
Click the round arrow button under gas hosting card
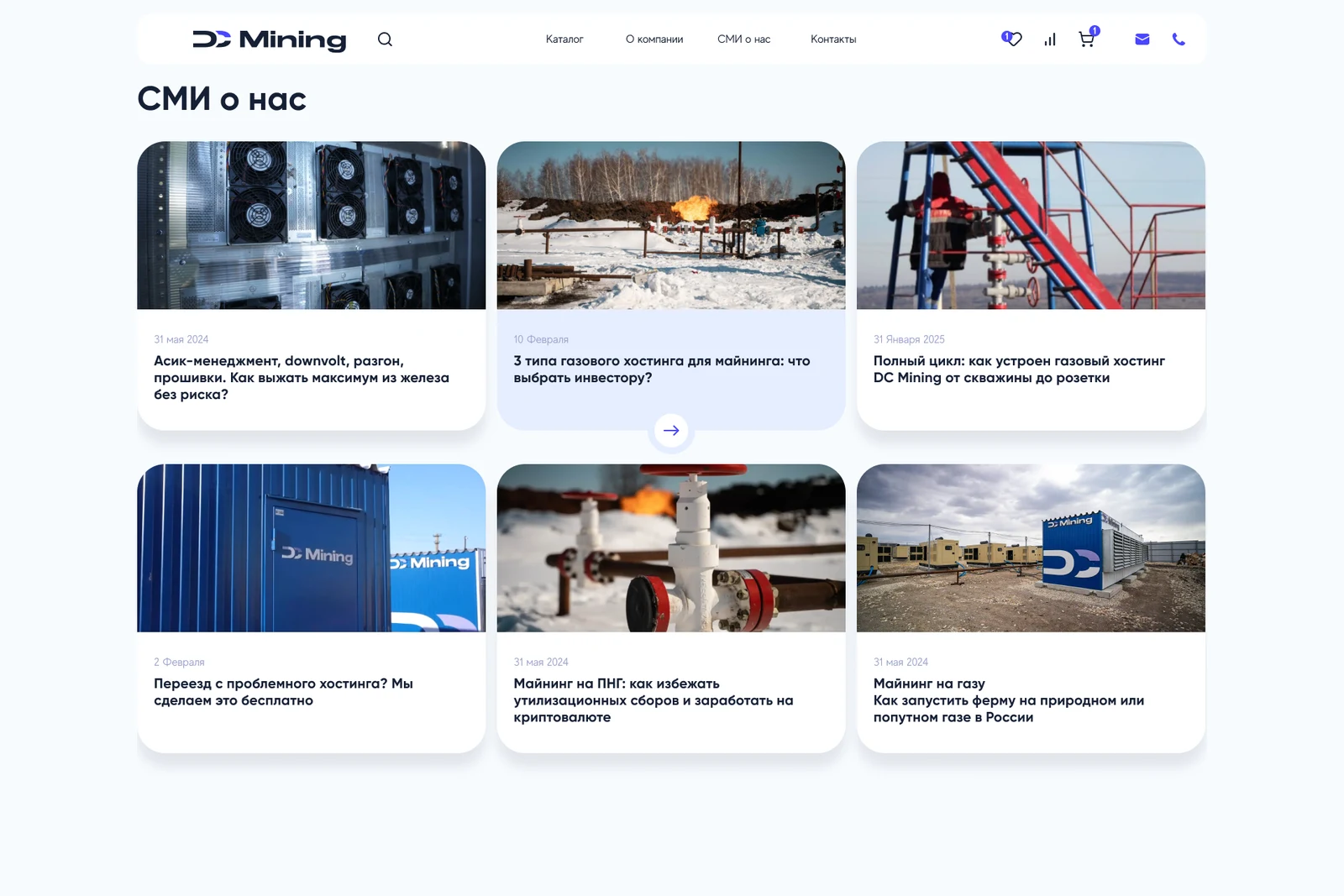tap(671, 431)
